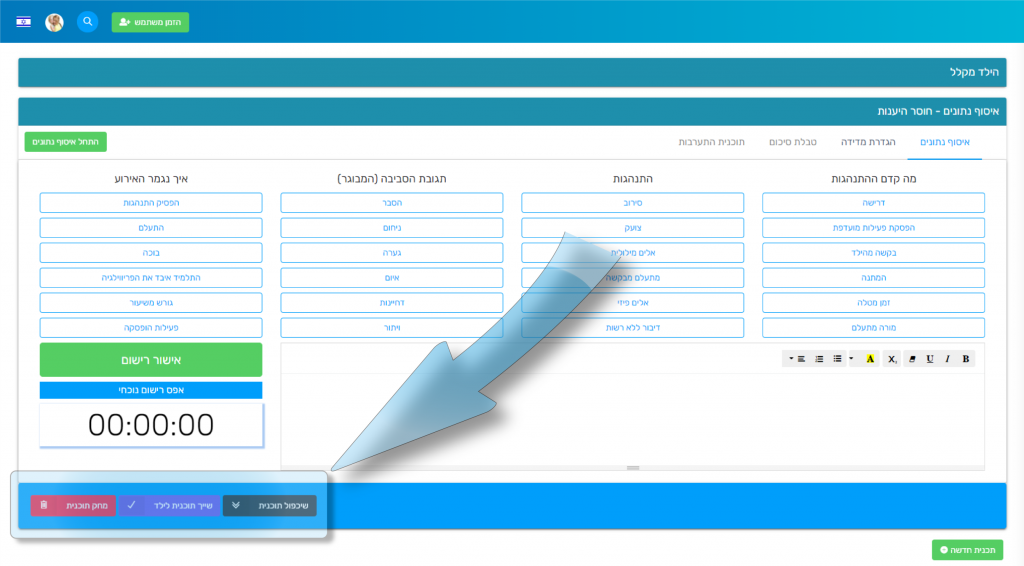Toggle italic text in the editor toolbar

tap(947, 359)
